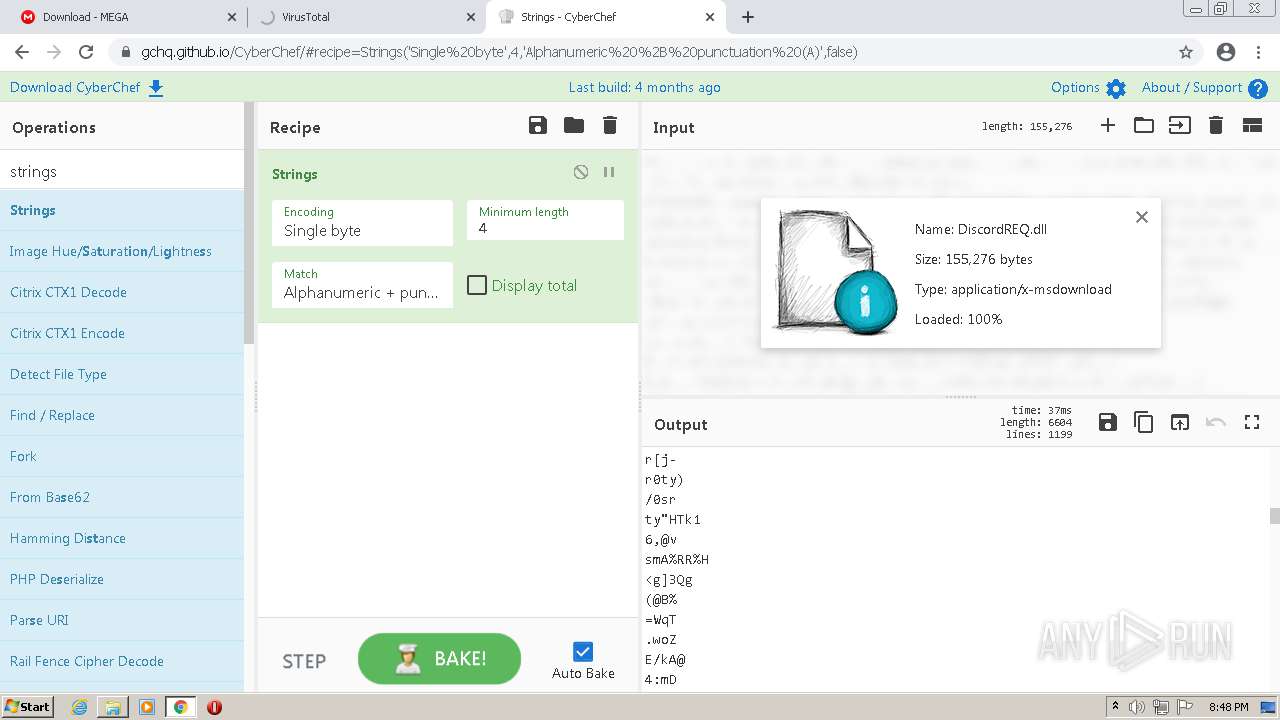Select Citrix CTX1 Decode operation
The image size is (1280, 720).
122,292
